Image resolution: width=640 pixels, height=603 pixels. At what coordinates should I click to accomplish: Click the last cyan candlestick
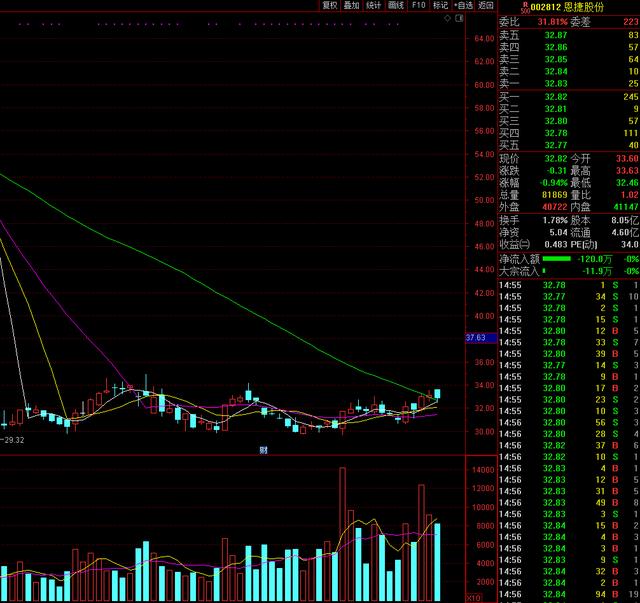pos(438,394)
